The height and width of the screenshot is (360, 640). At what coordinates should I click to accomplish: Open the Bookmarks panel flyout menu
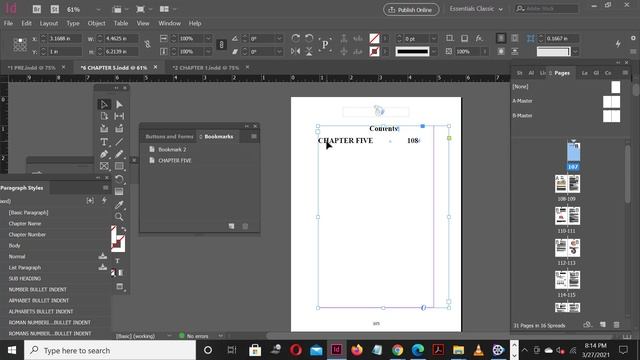click(254, 136)
